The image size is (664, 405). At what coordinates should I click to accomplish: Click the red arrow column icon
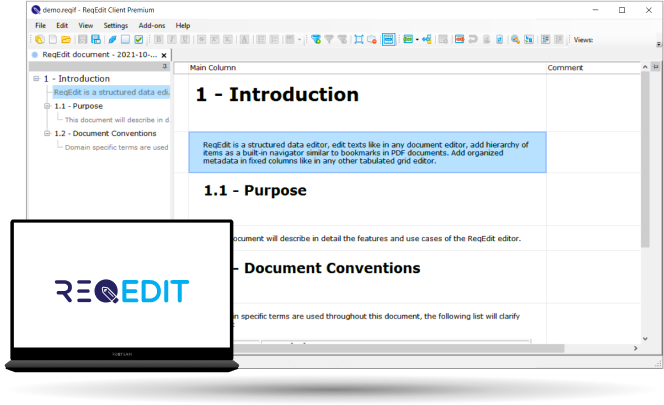point(459,39)
